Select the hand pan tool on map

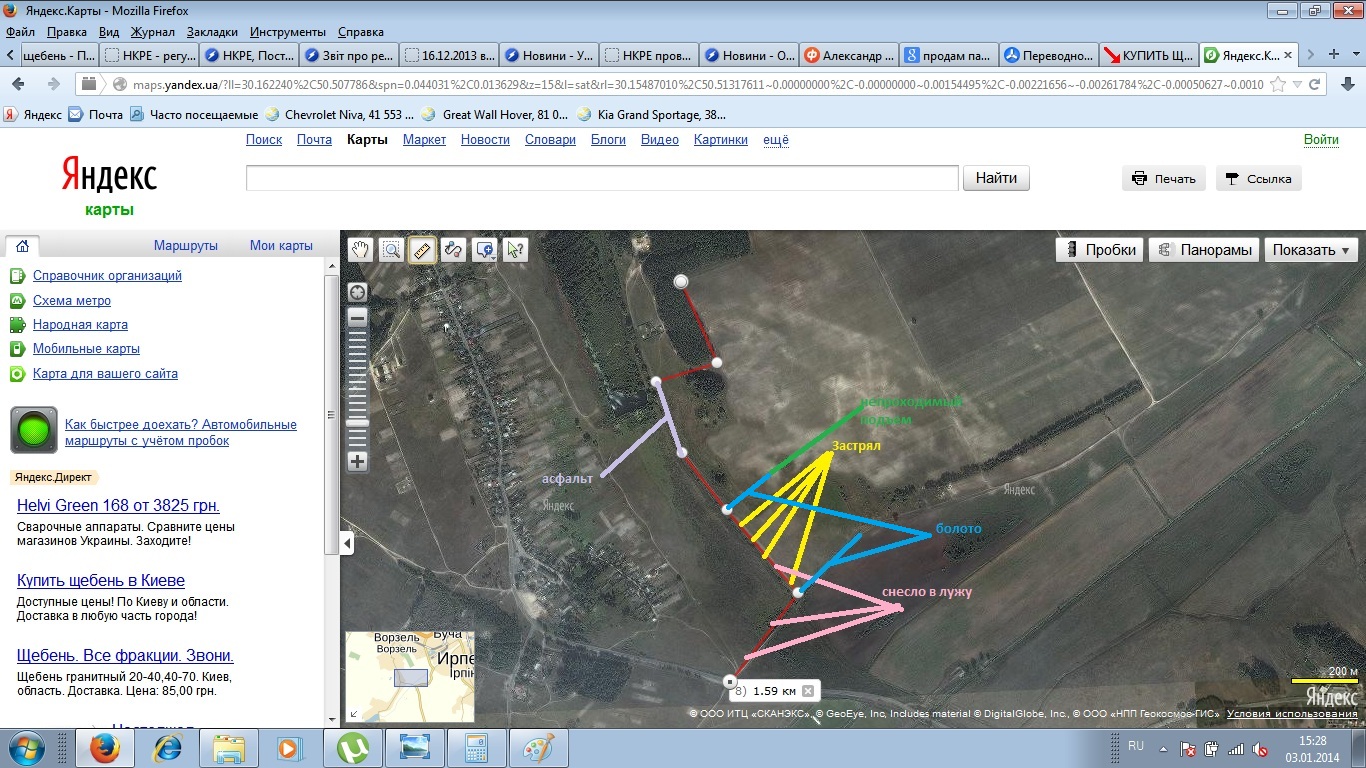(360, 250)
